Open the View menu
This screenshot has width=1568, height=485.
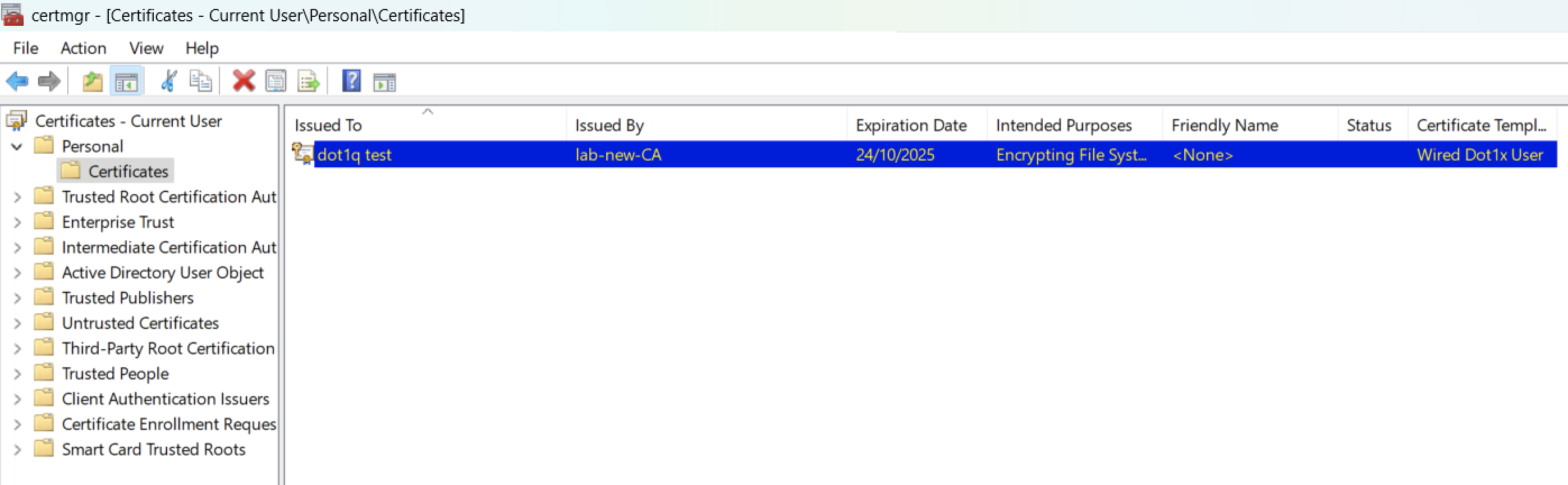point(146,48)
